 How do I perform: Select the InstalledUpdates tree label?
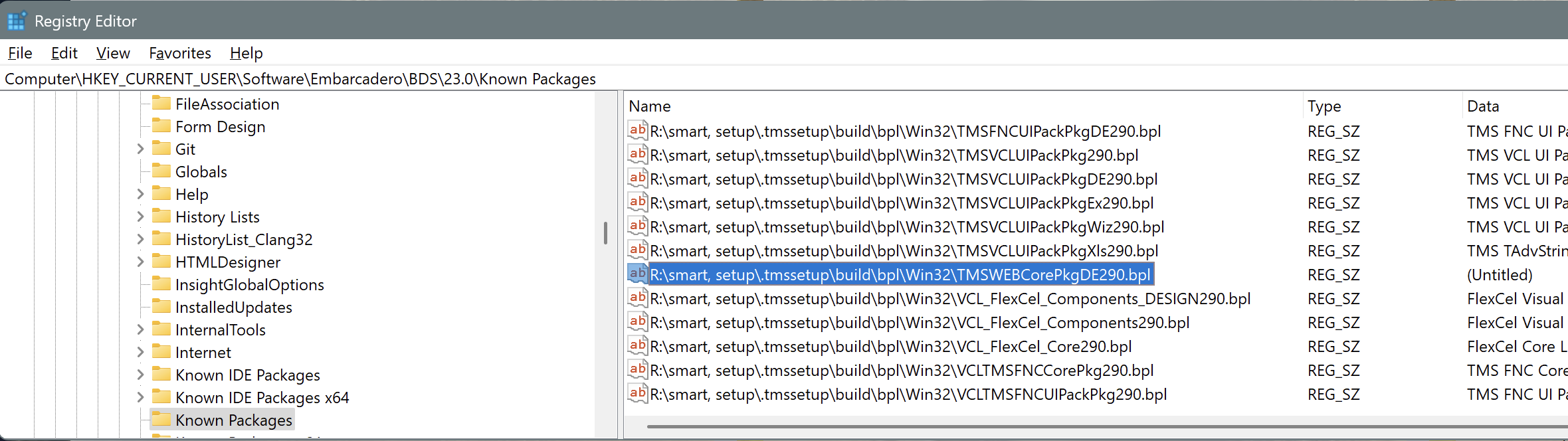pos(234,308)
